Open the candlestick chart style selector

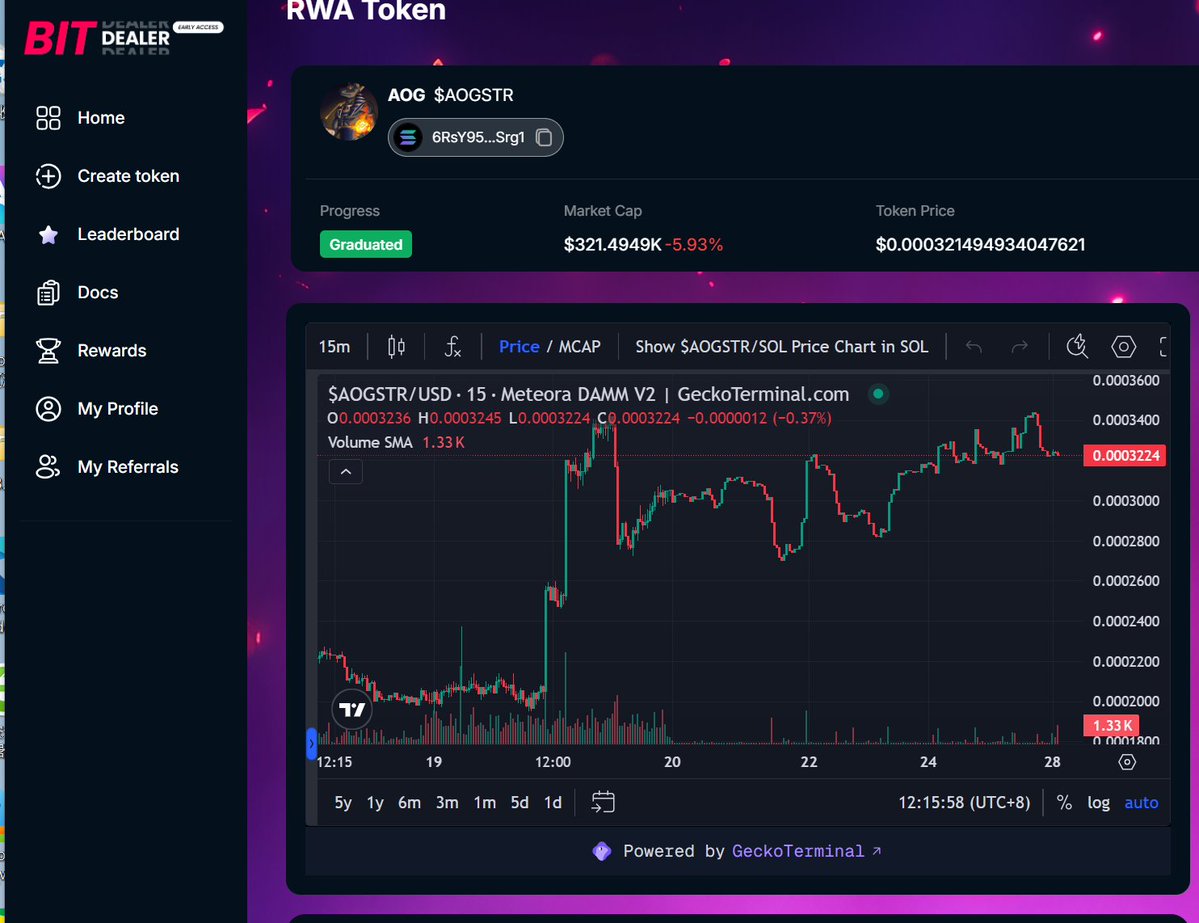396,347
